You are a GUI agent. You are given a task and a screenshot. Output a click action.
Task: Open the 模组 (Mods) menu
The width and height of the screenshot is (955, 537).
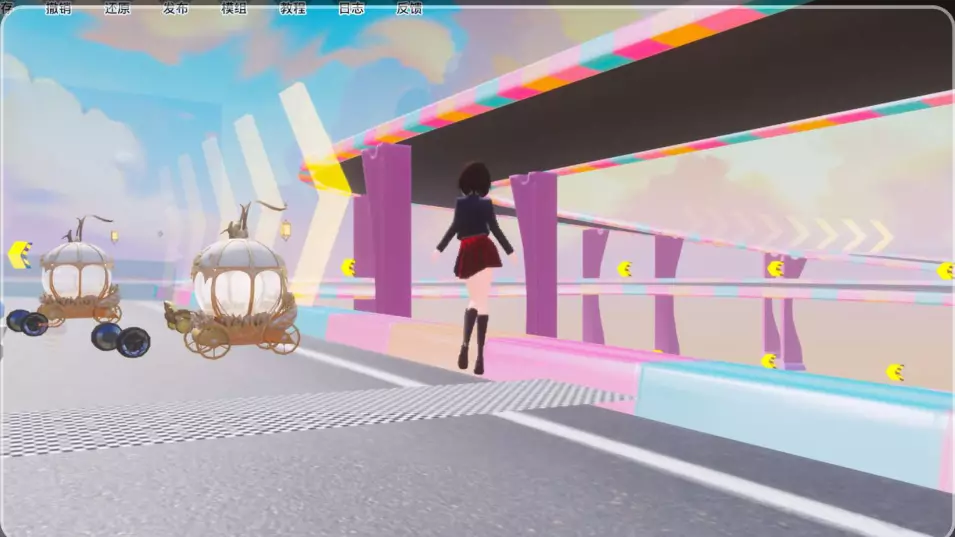pyautogui.click(x=234, y=8)
